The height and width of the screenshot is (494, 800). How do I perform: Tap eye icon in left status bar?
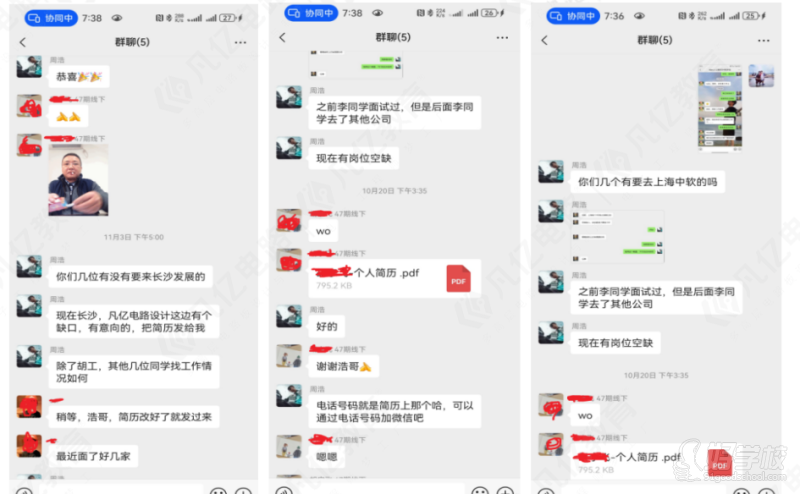[x=117, y=18]
